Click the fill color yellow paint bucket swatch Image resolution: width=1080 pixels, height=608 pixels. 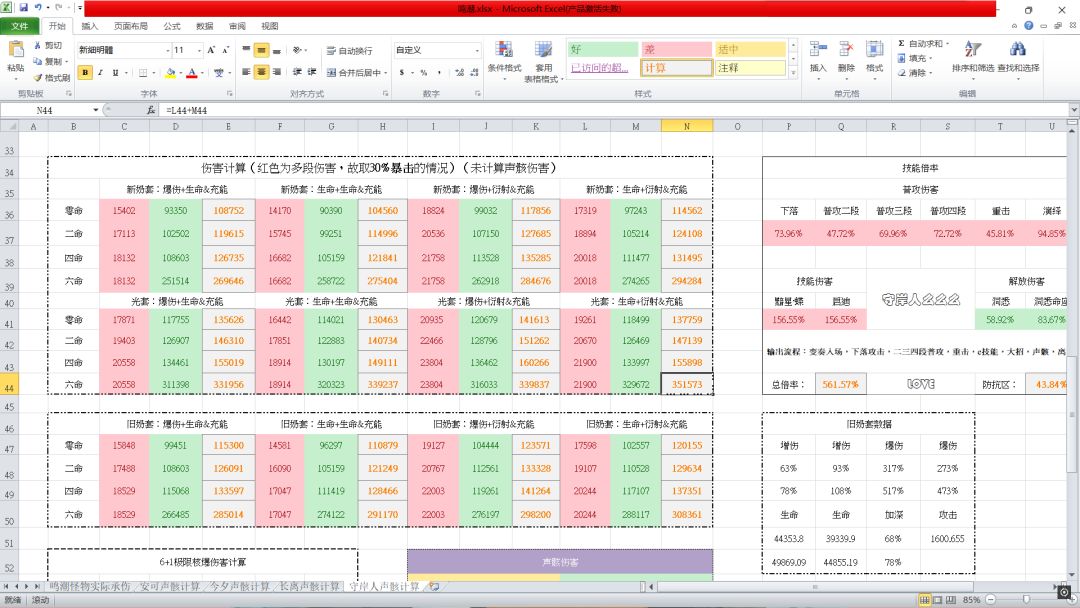170,72
